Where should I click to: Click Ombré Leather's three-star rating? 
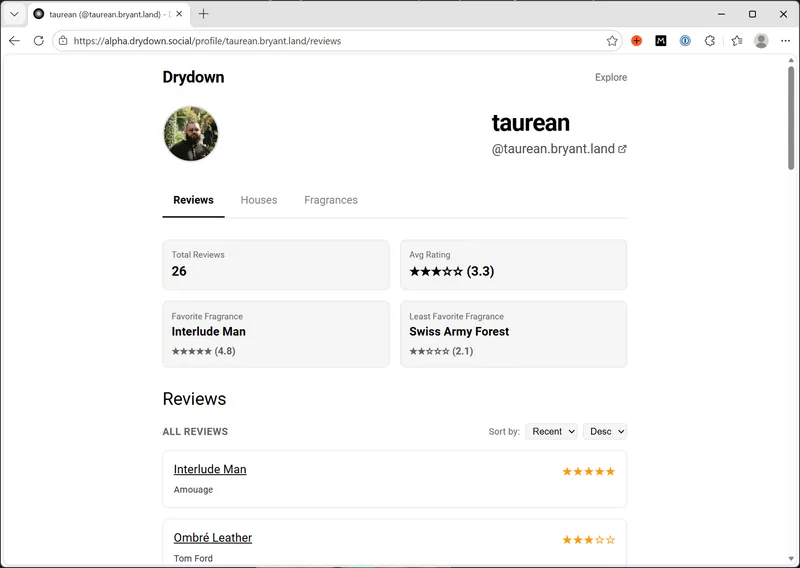(589, 540)
